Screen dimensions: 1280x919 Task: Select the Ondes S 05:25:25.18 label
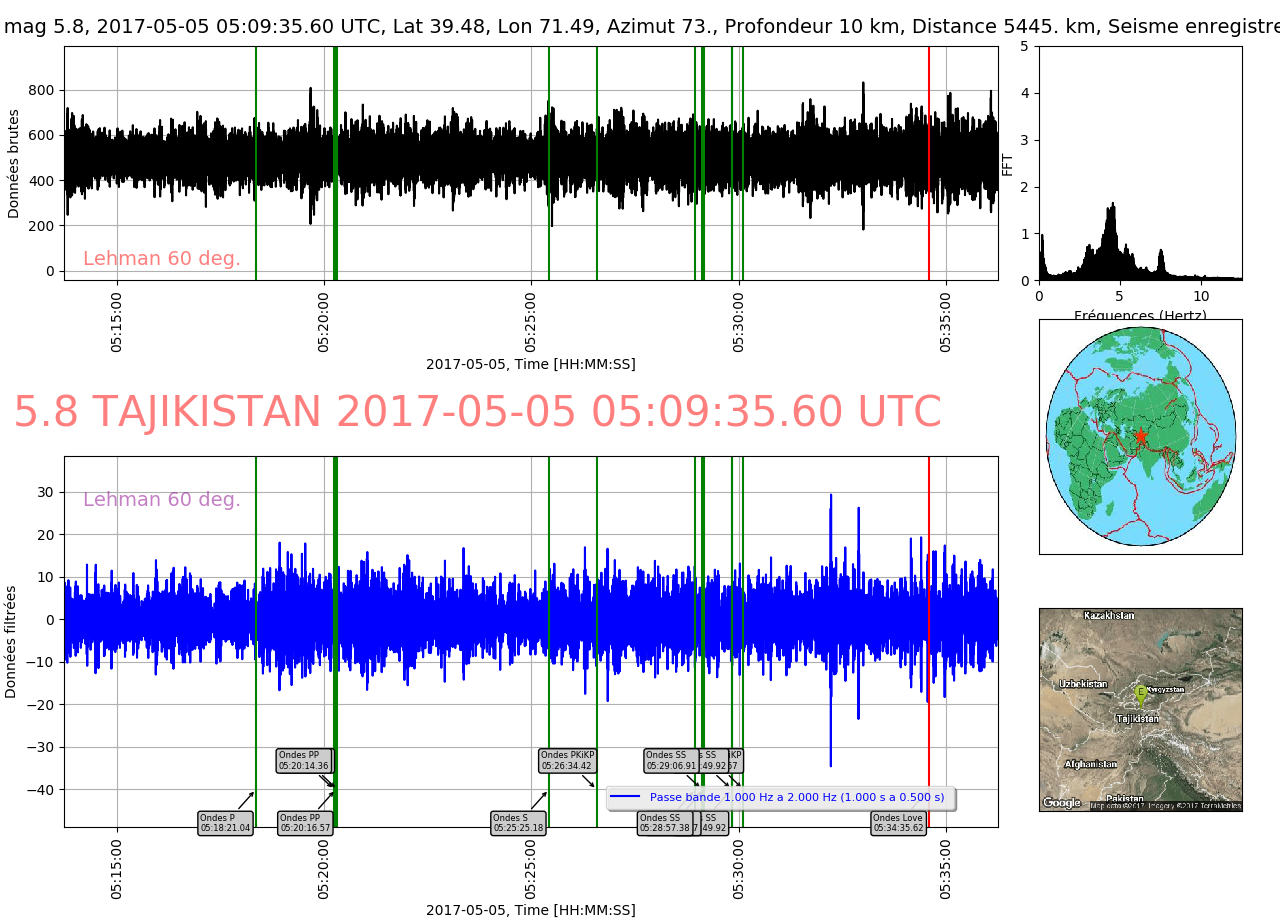coord(518,823)
